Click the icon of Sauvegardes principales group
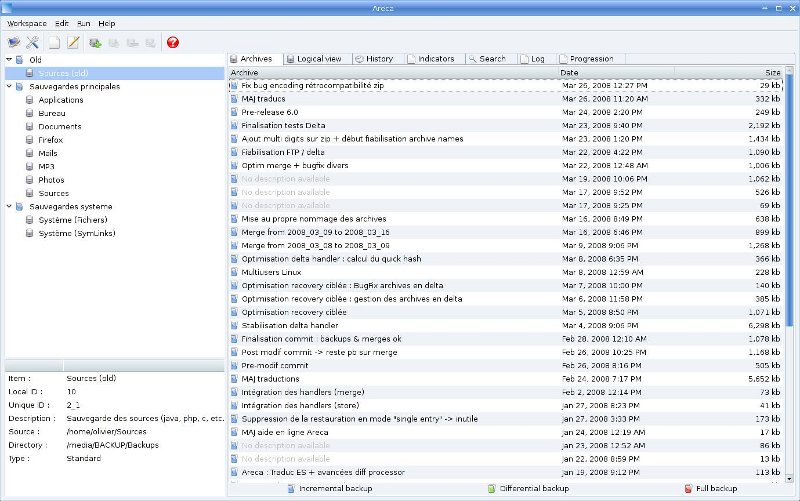This screenshot has width=800, height=501. click(19, 87)
